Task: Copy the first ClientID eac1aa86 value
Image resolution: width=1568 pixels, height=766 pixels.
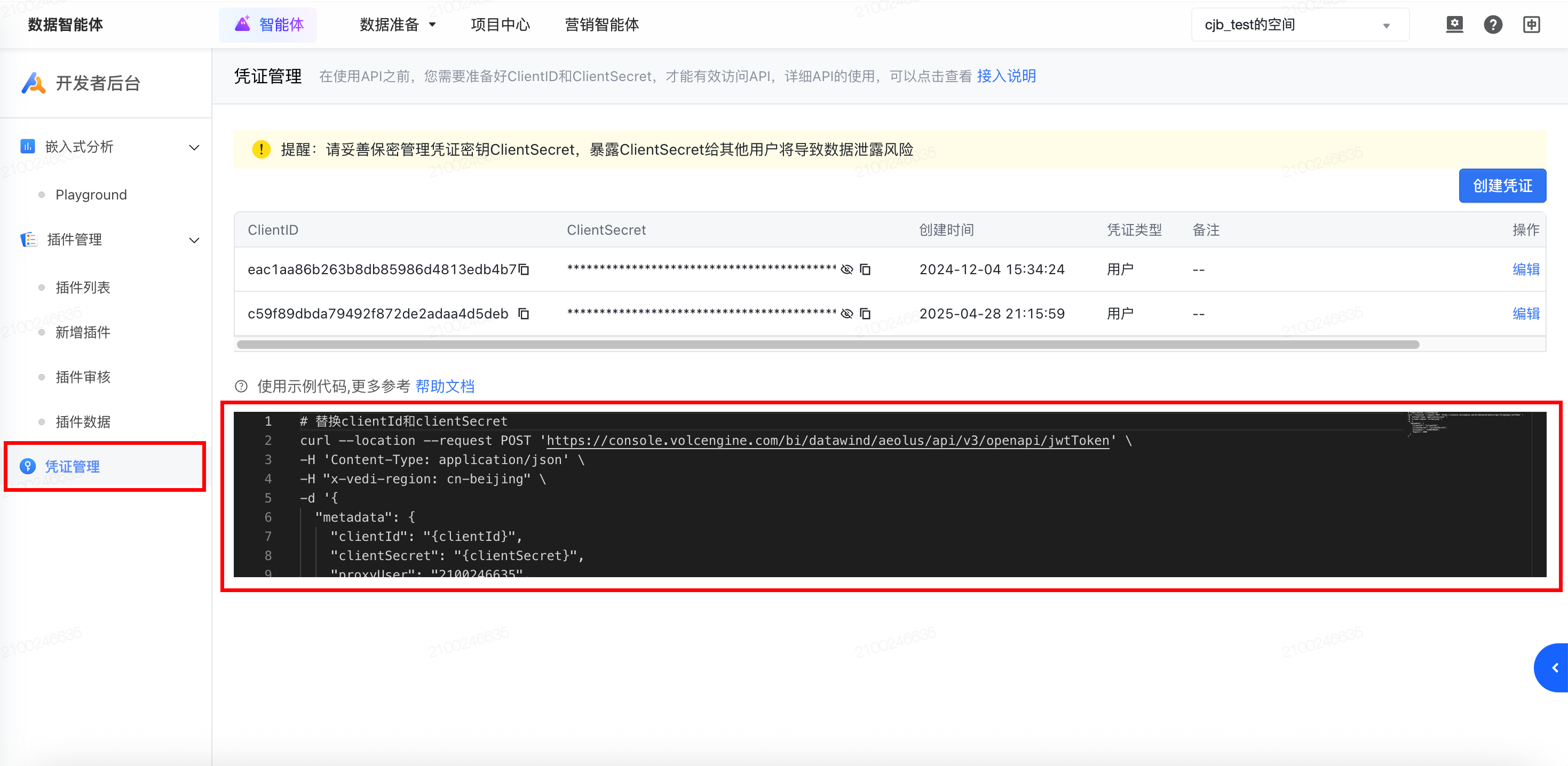Action: point(524,269)
